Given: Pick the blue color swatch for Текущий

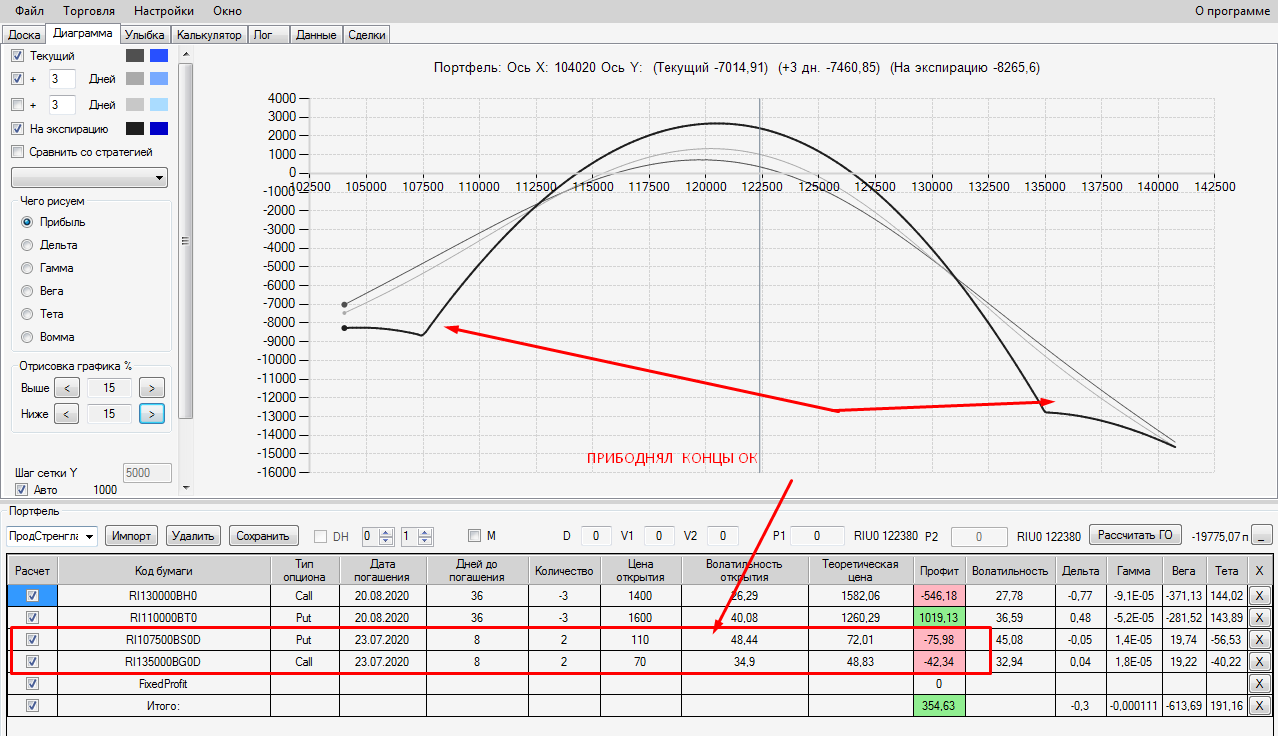Looking at the screenshot, I should point(158,56).
